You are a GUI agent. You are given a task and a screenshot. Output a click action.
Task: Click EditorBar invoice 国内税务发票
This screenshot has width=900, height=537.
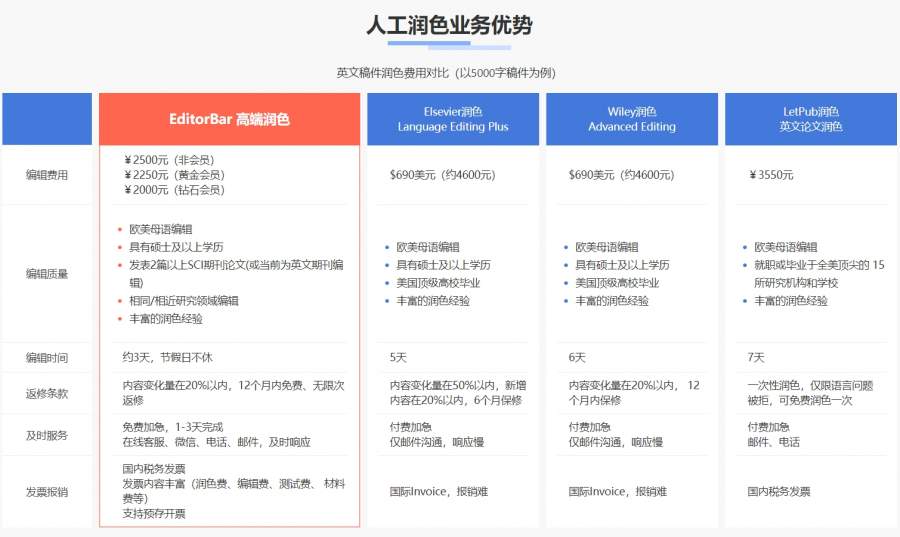click(x=153, y=469)
